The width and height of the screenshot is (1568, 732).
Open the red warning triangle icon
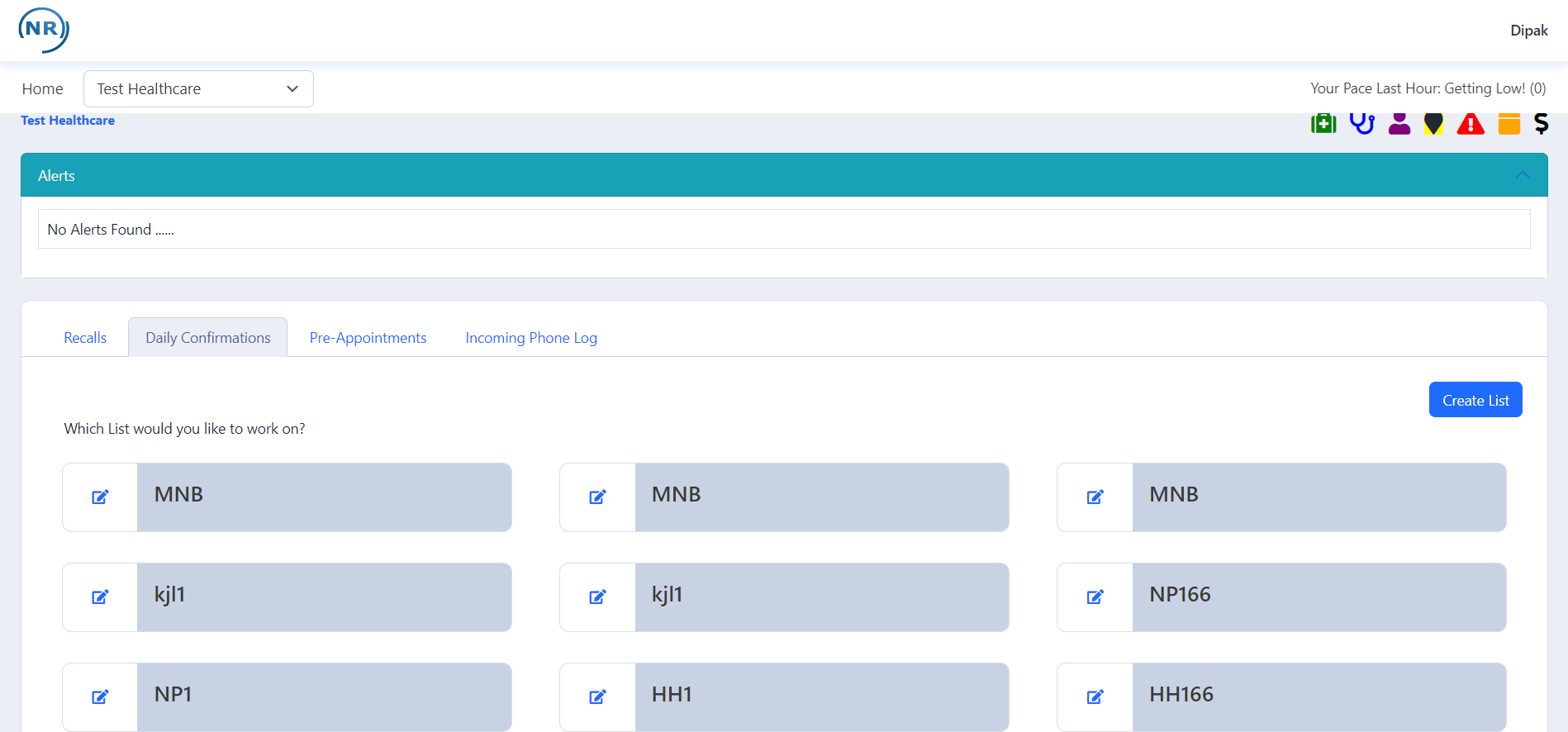(x=1471, y=124)
